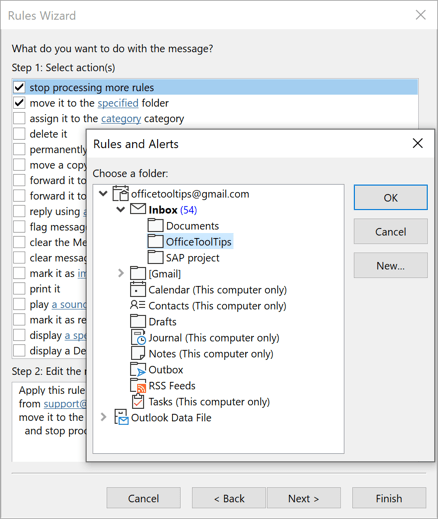Select the OfficeToolTips folder
The width and height of the screenshot is (438, 519).
pyautogui.click(x=199, y=242)
